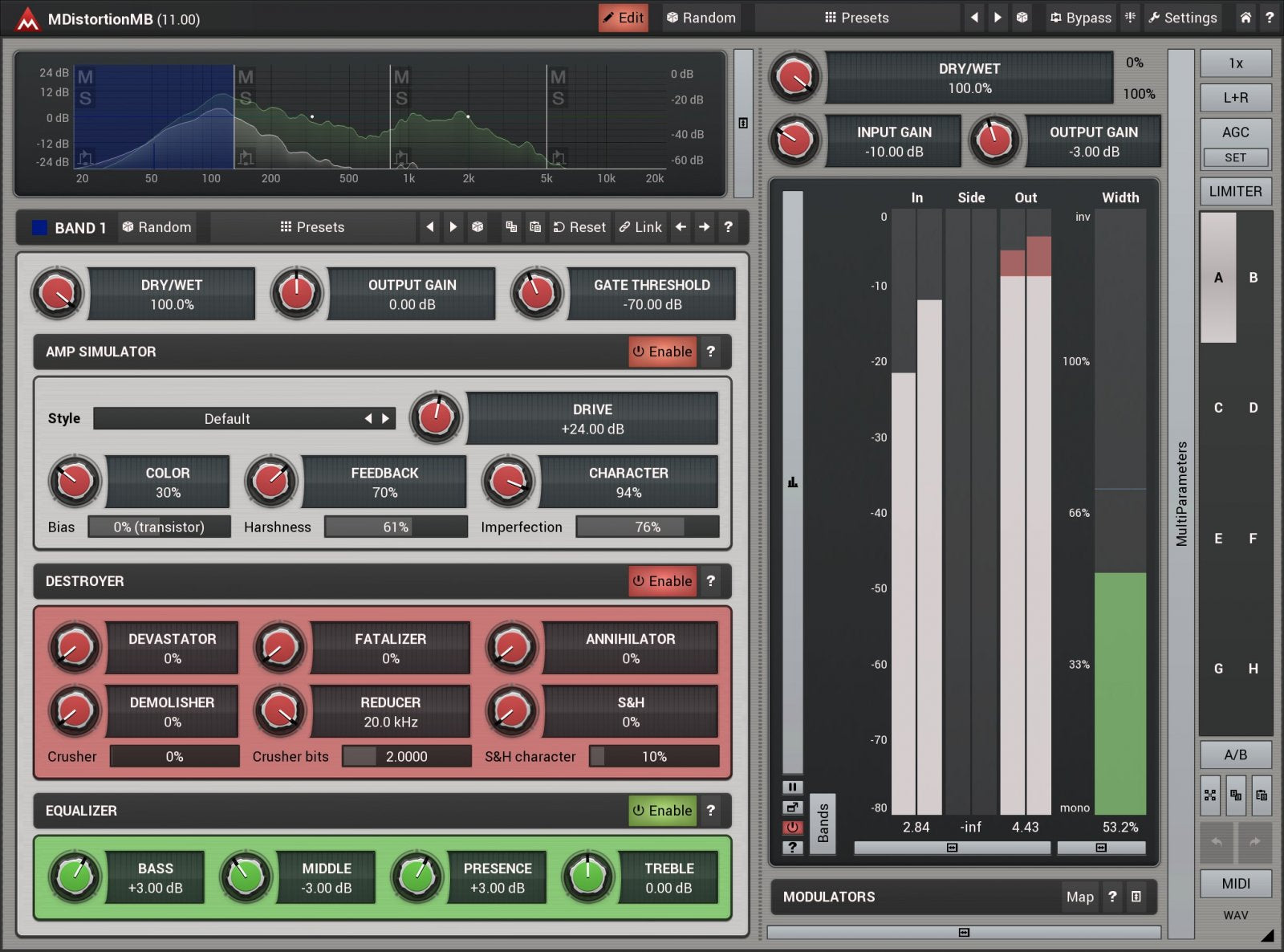The width and height of the screenshot is (1284, 952).
Task: Click the Amp Simulator help question mark
Action: pos(710,352)
